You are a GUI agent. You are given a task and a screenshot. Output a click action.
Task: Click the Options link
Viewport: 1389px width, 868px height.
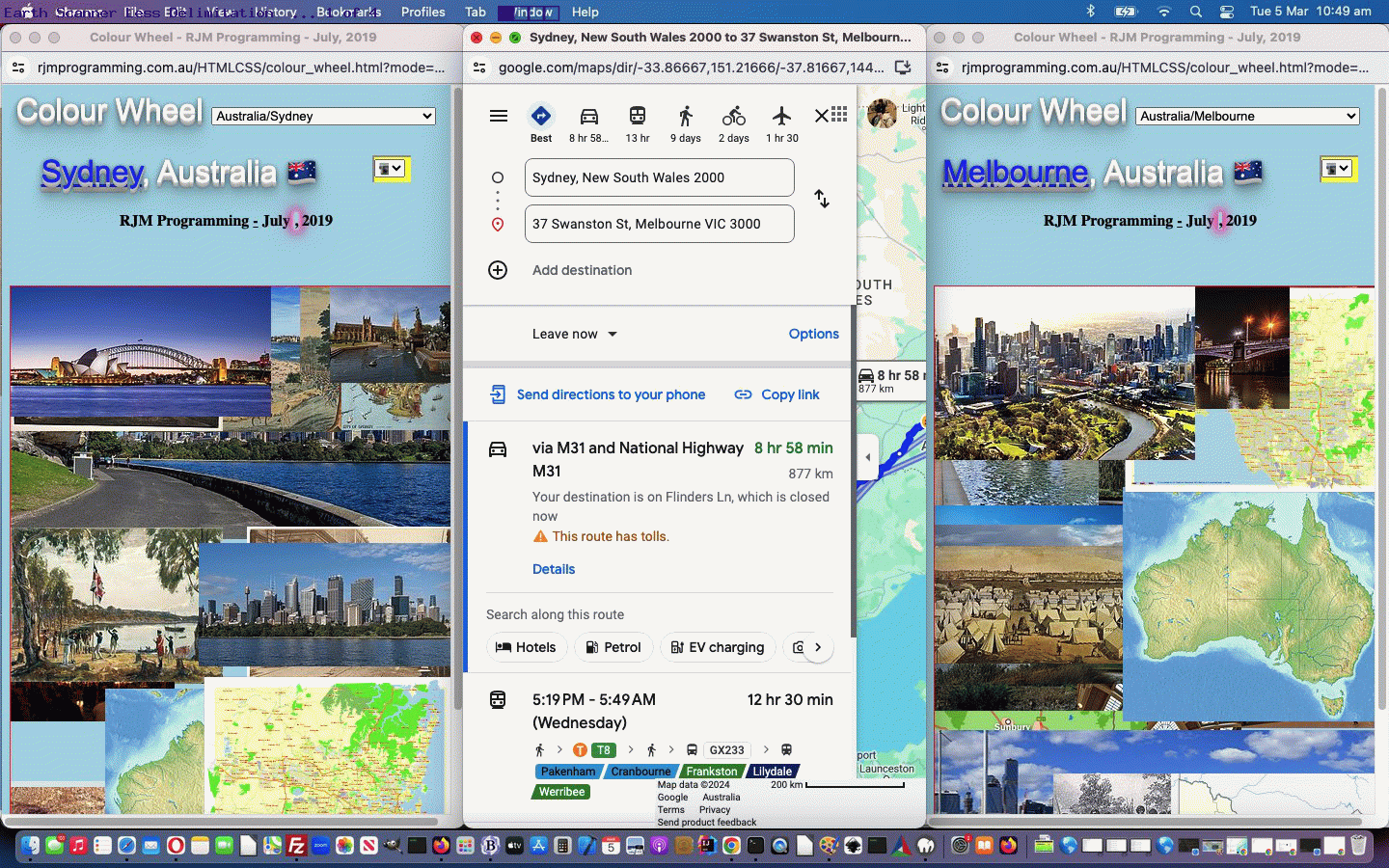814,334
